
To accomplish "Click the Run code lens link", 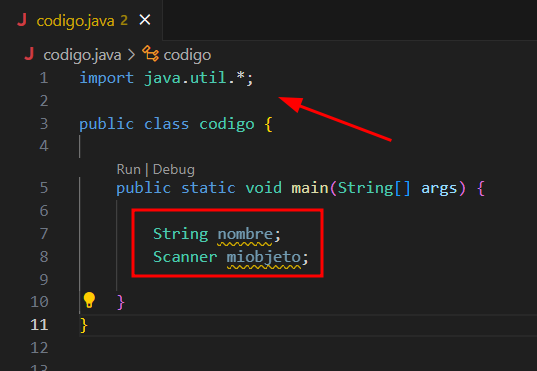I will [128, 170].
